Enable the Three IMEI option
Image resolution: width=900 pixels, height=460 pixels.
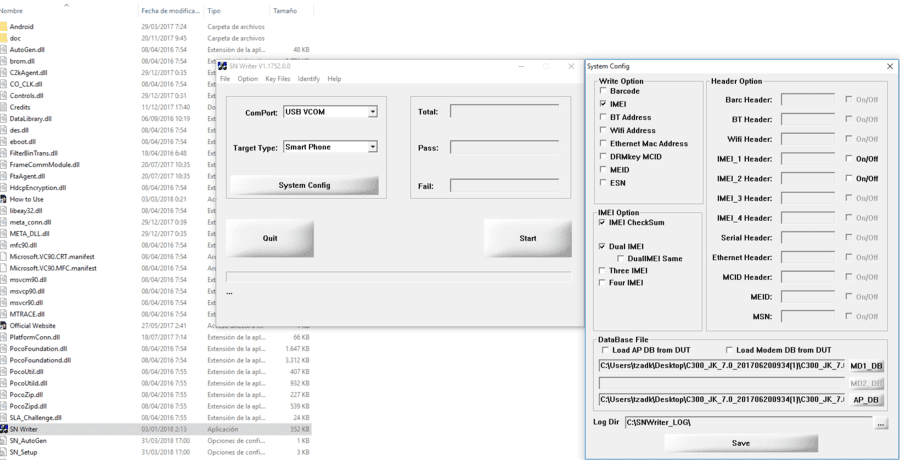click(602, 270)
